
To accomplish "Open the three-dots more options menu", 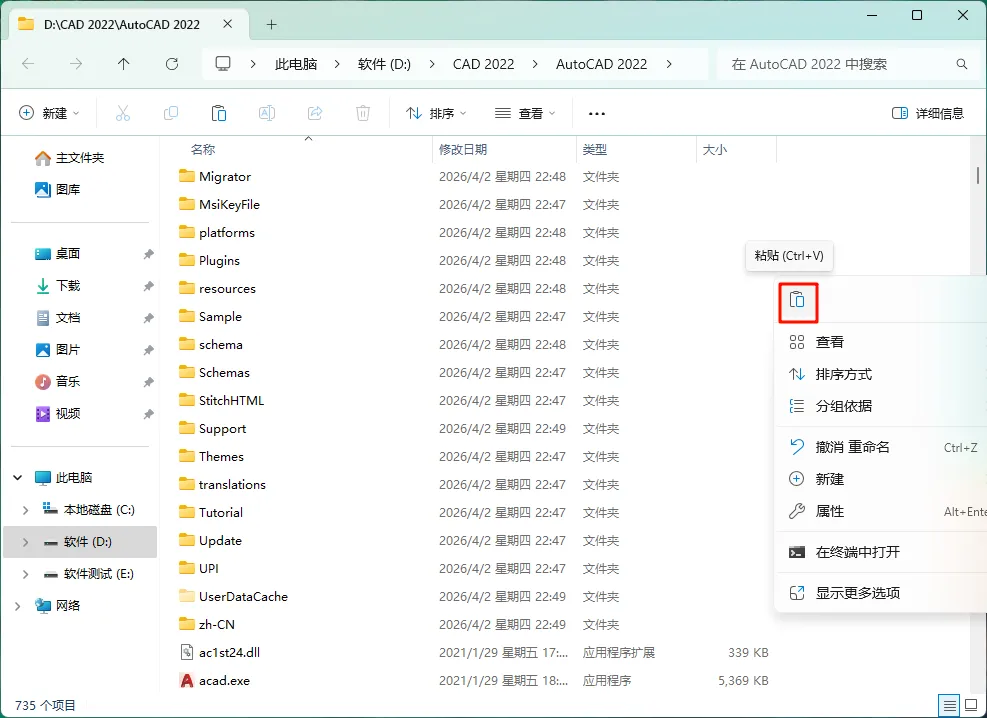I will [x=596, y=114].
